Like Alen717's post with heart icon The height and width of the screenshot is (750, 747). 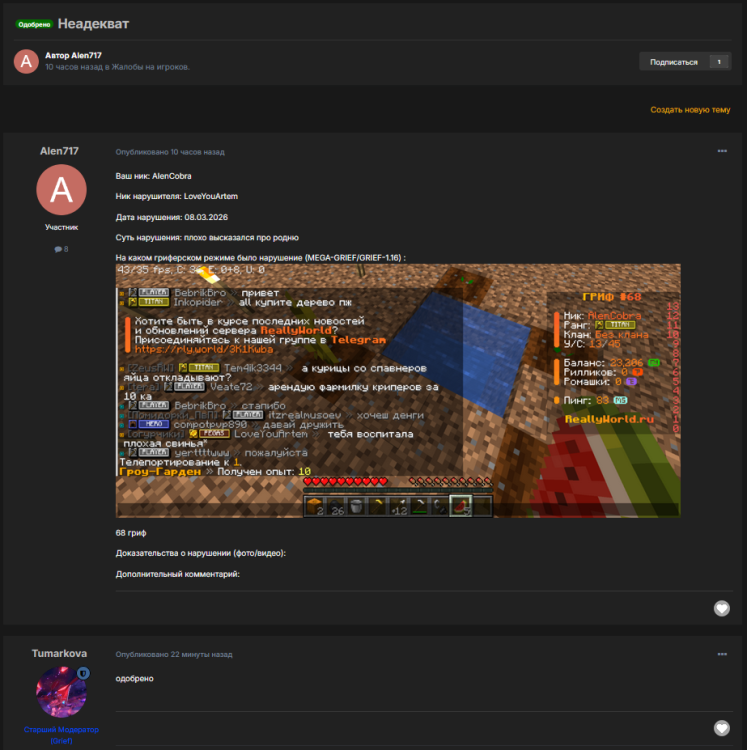(x=722, y=608)
